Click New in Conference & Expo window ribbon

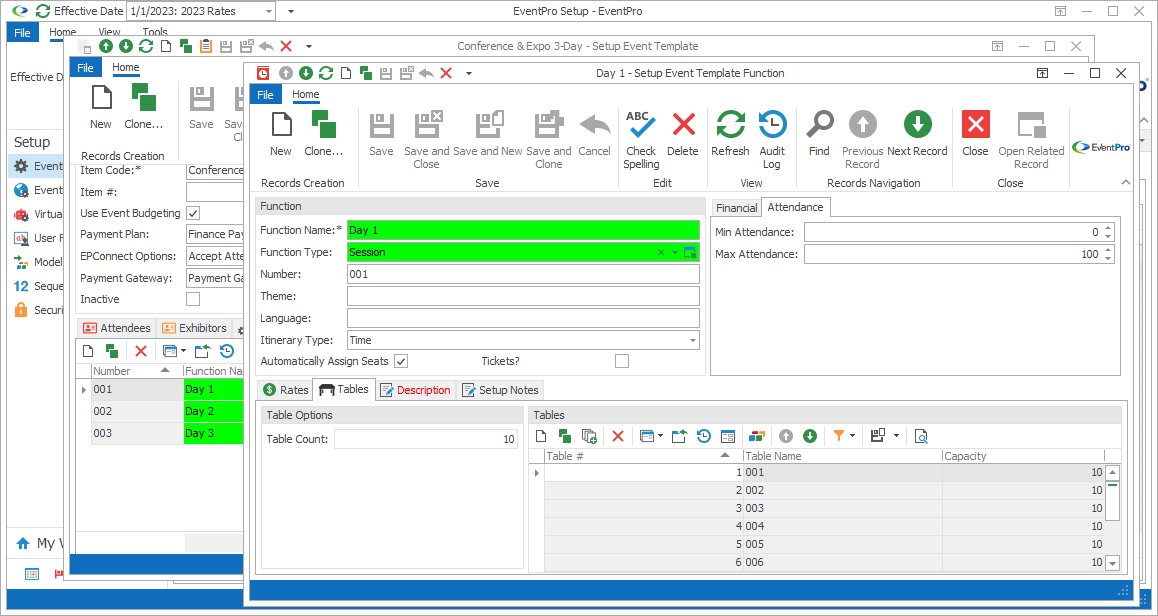(100, 106)
